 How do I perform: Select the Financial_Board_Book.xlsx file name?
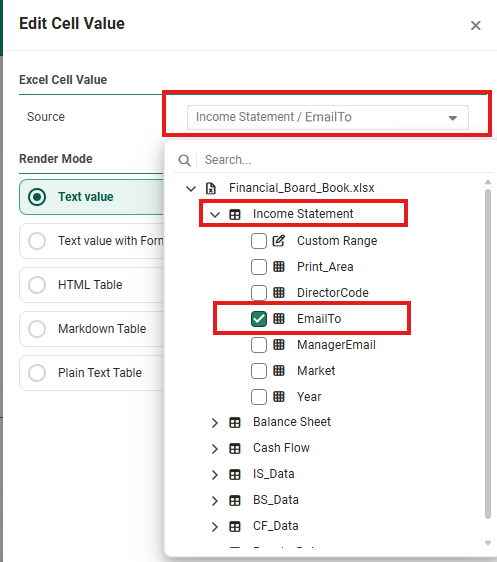[x=301, y=188]
